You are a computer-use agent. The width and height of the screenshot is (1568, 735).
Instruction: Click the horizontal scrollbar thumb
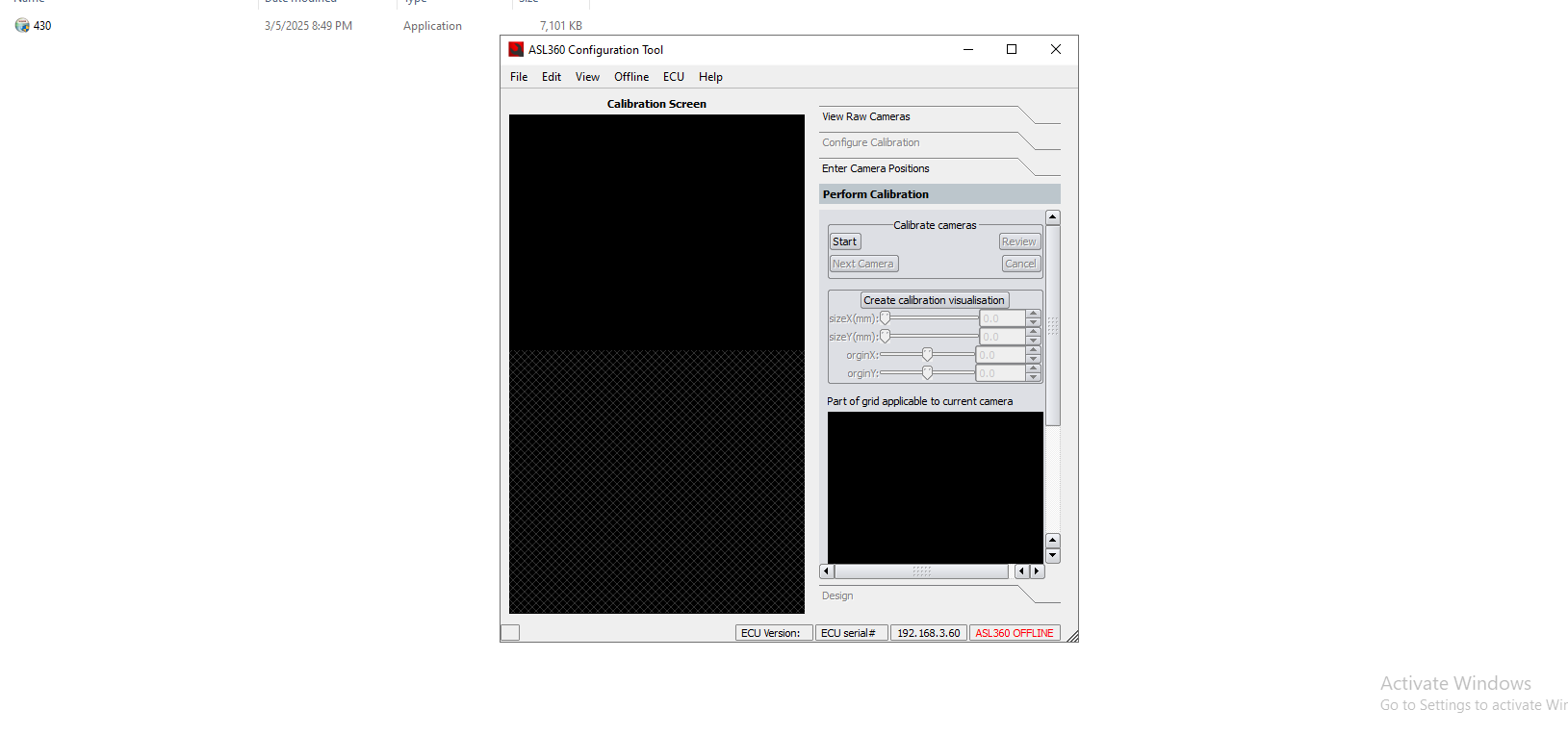pos(921,571)
